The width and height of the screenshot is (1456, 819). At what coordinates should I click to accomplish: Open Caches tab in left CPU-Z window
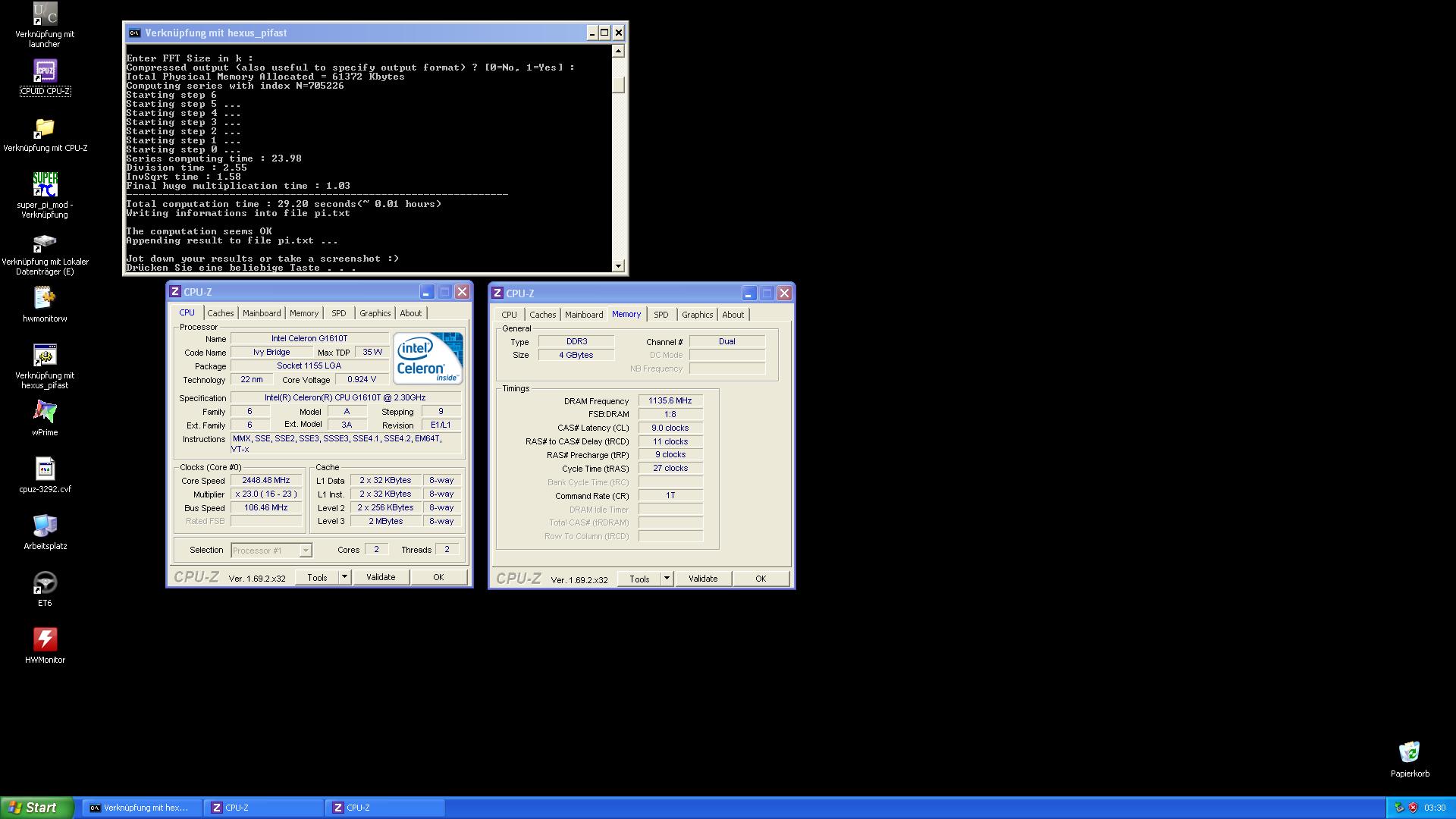[221, 313]
